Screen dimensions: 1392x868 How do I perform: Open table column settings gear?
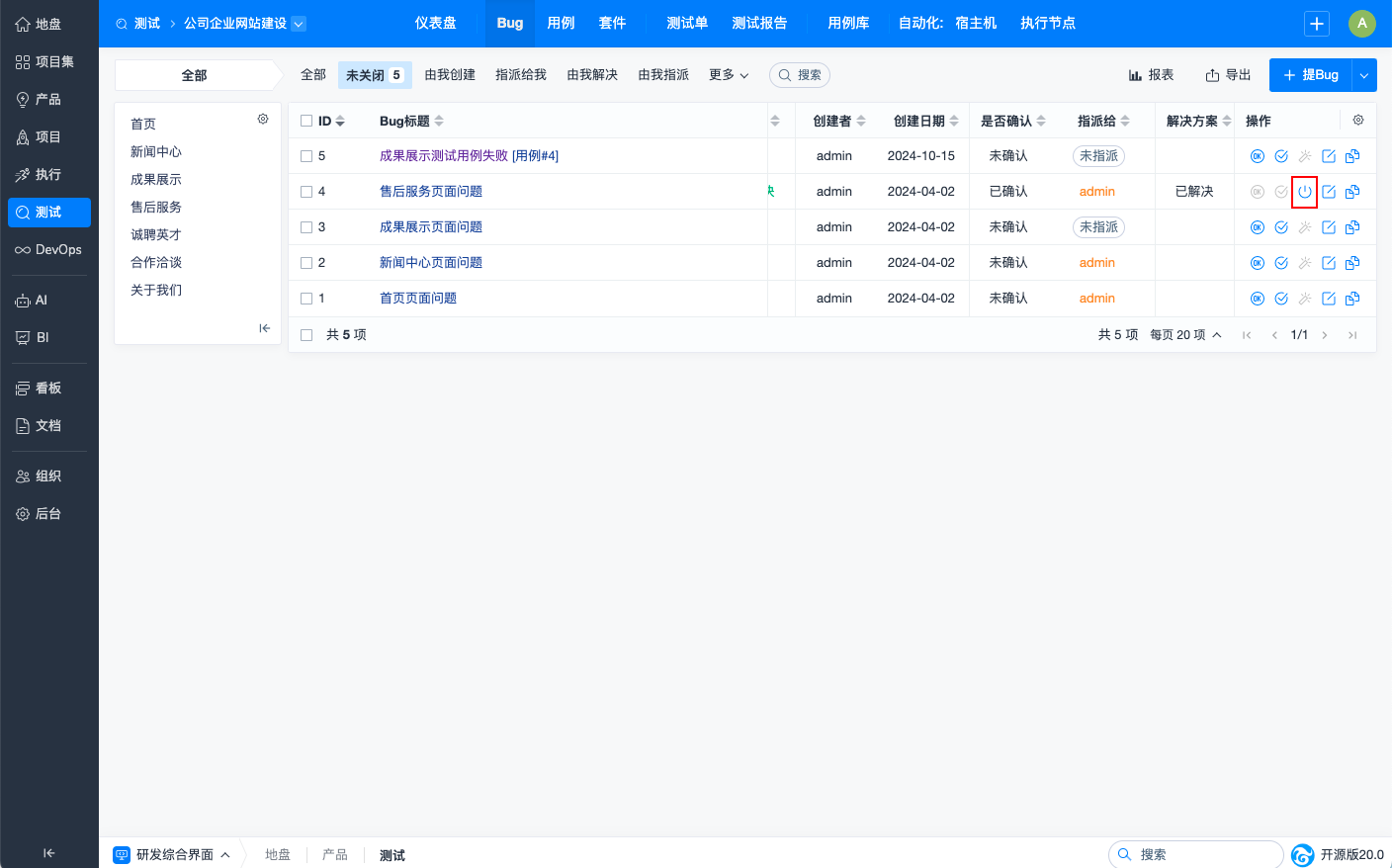(x=1358, y=120)
